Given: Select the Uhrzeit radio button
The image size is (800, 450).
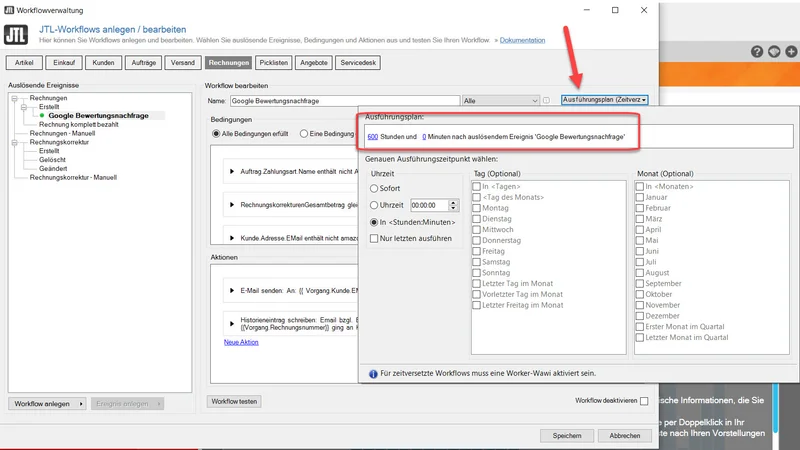Looking at the screenshot, I should [374, 205].
